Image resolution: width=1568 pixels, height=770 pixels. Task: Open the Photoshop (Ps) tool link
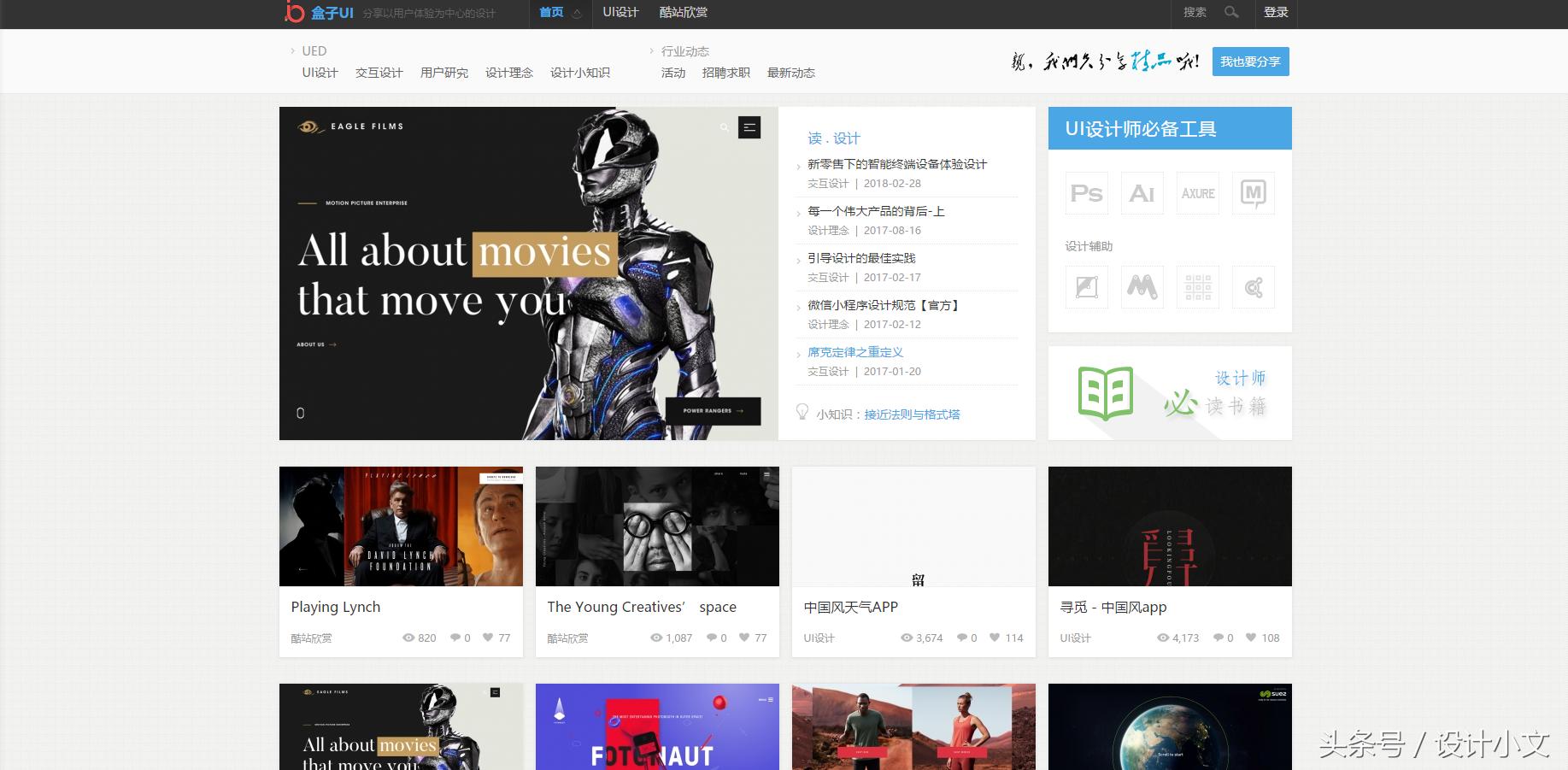tap(1085, 193)
